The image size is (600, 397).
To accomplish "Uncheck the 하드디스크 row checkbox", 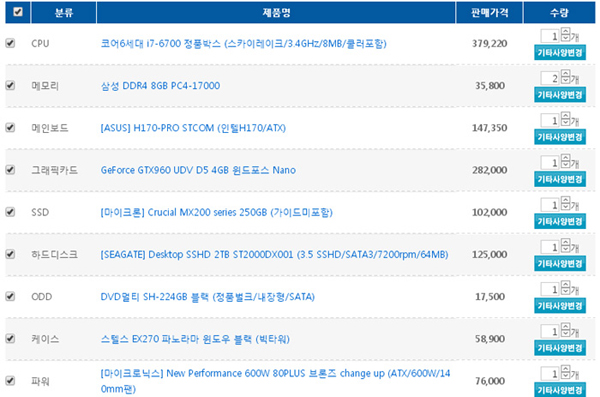I will tap(10, 254).
